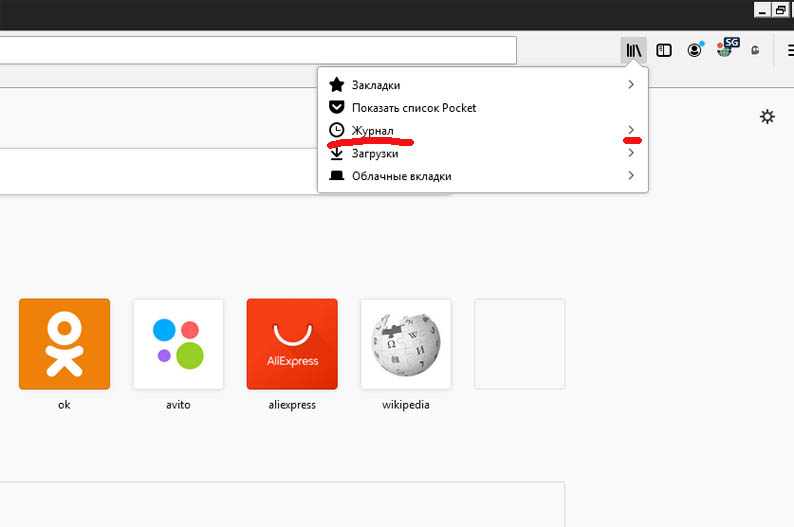Viewport: 794px width, 527px height.
Task: Open Облачные вкладки entry
Action: pos(483,176)
